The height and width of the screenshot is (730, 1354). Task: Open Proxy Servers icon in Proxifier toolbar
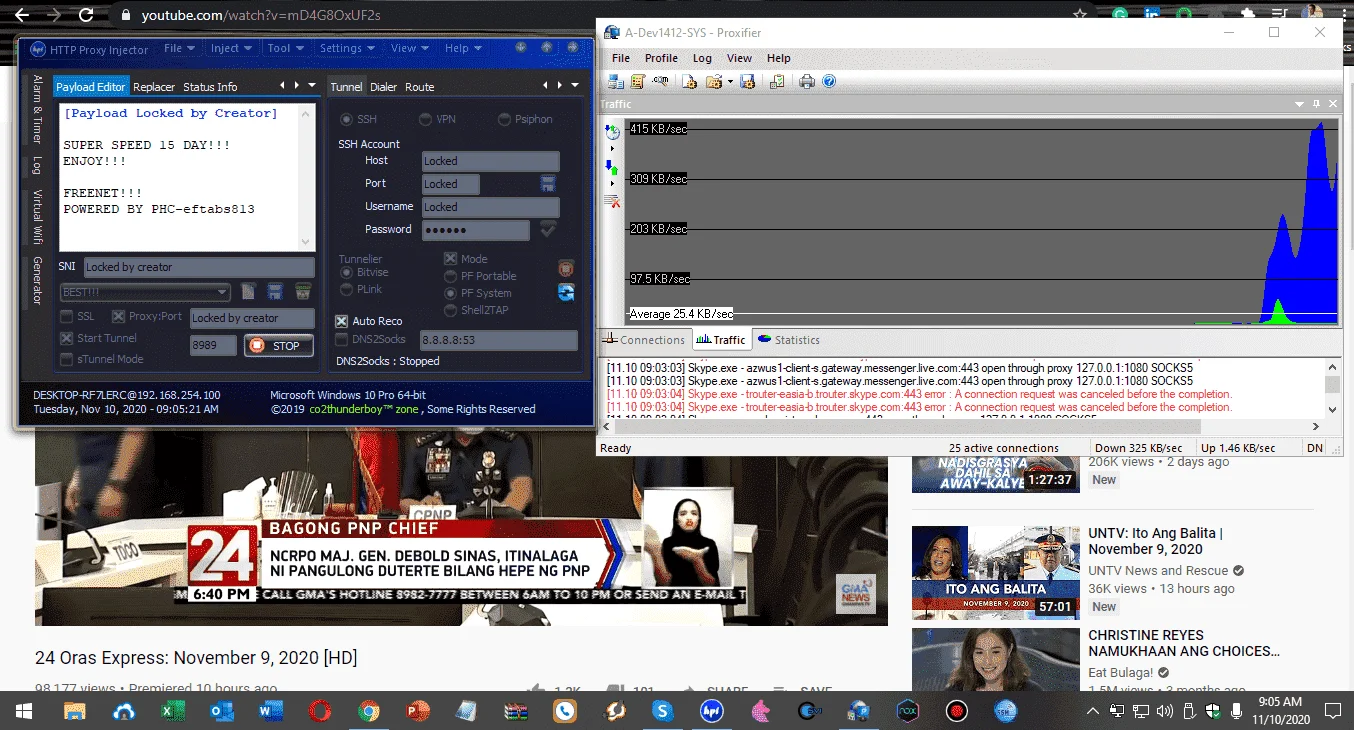[616, 82]
